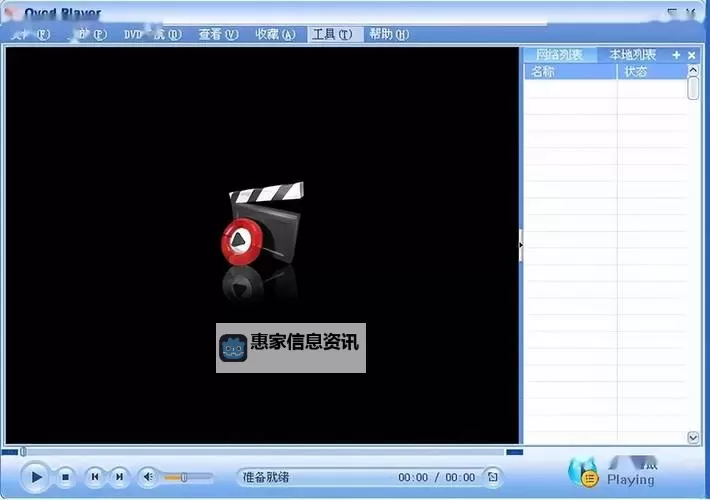Click the yellow playlist icon

pyautogui.click(x=590, y=478)
